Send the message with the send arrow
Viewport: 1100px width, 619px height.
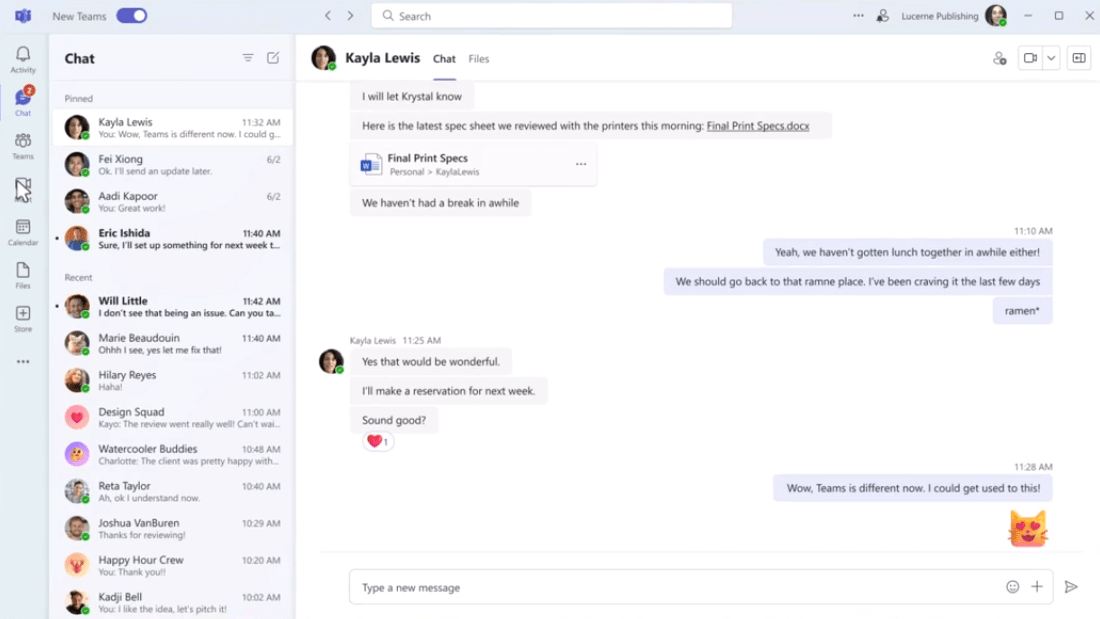pyautogui.click(x=1071, y=587)
